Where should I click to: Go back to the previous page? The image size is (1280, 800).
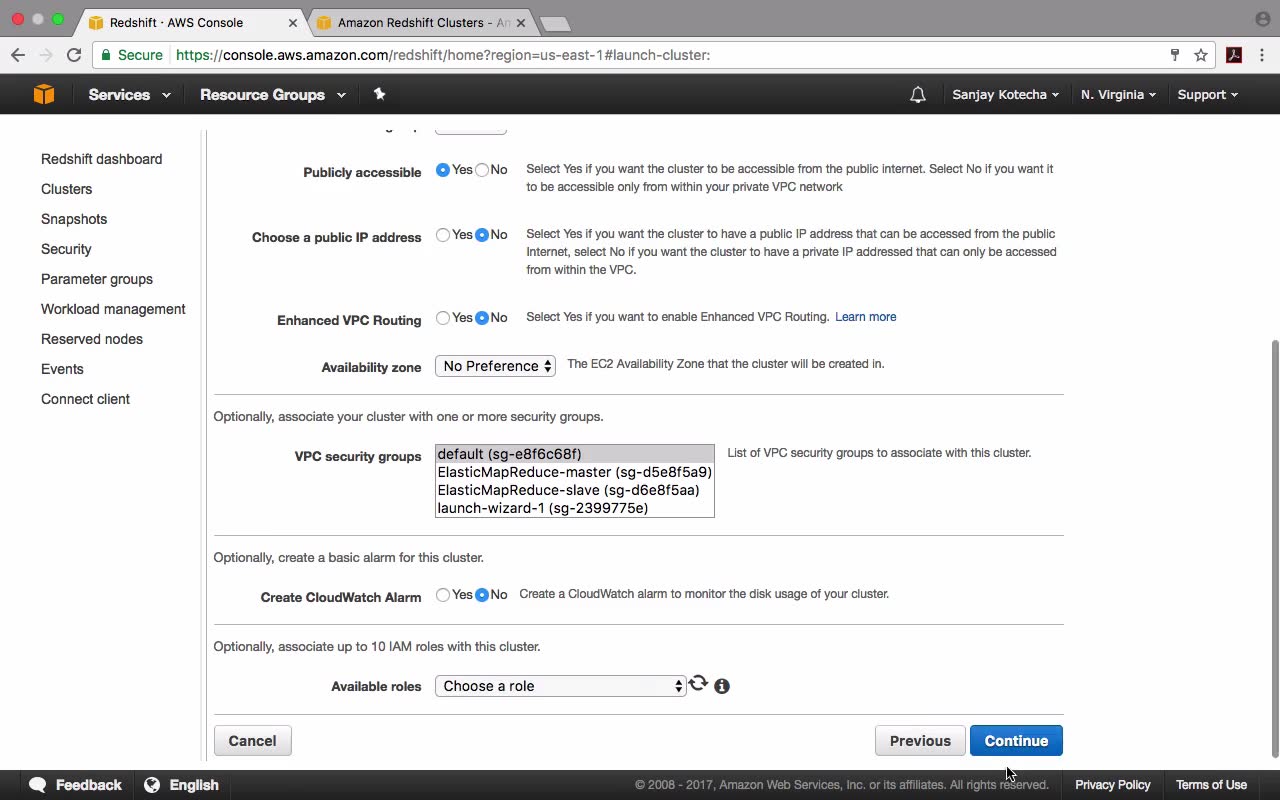(x=18, y=55)
